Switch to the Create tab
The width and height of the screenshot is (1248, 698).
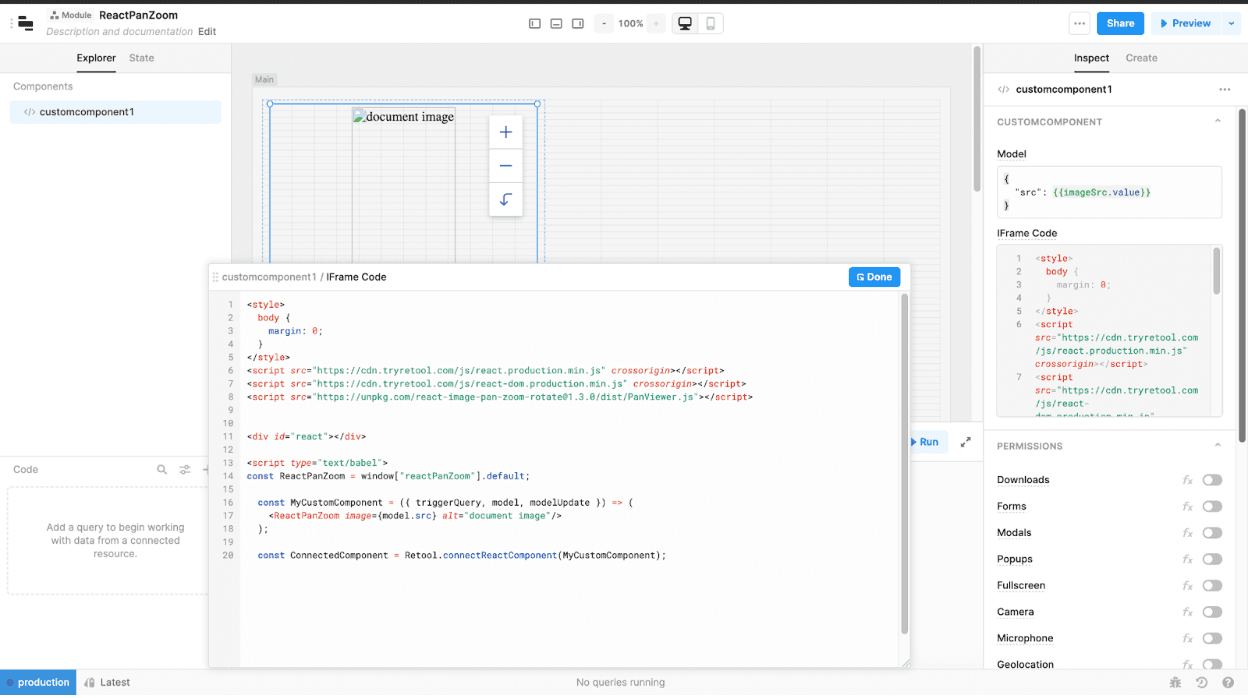(1141, 58)
